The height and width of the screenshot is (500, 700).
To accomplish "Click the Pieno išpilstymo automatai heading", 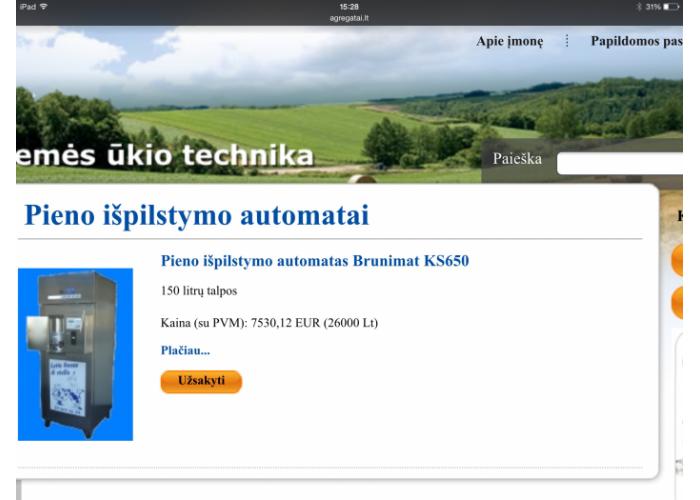I will (x=197, y=215).
